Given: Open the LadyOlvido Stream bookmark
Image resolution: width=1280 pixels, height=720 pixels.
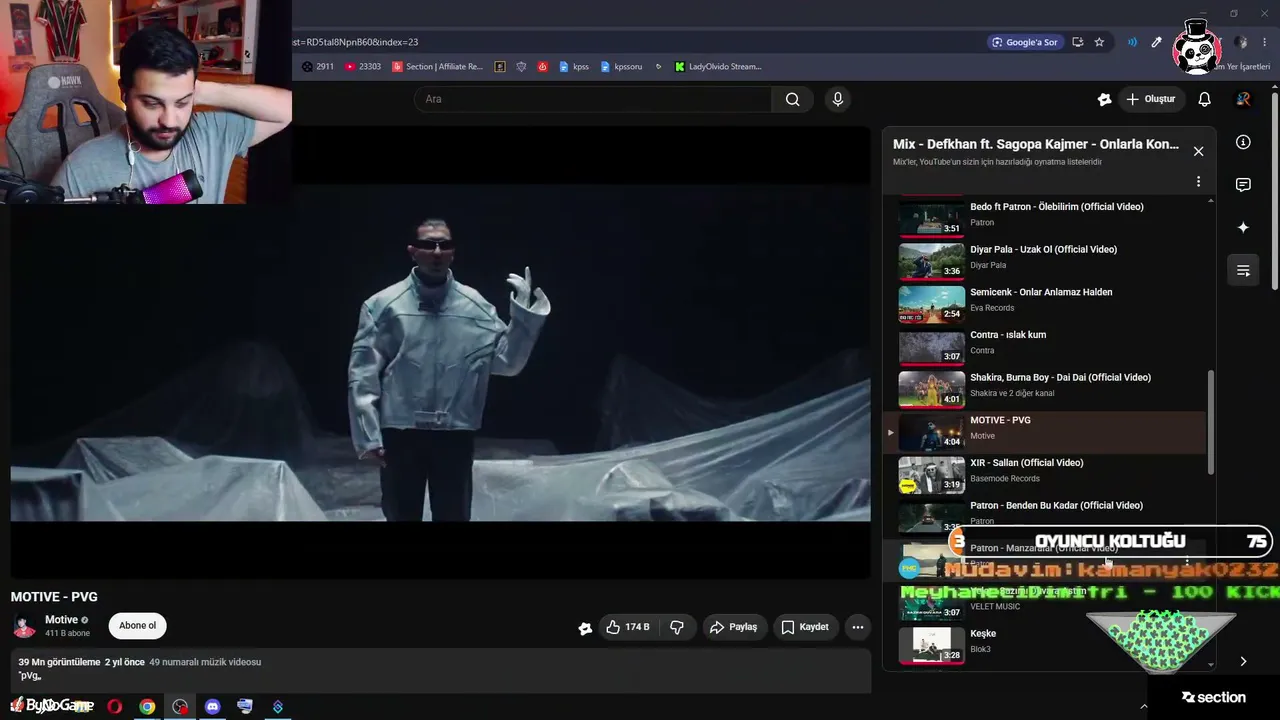Looking at the screenshot, I should pos(718,67).
